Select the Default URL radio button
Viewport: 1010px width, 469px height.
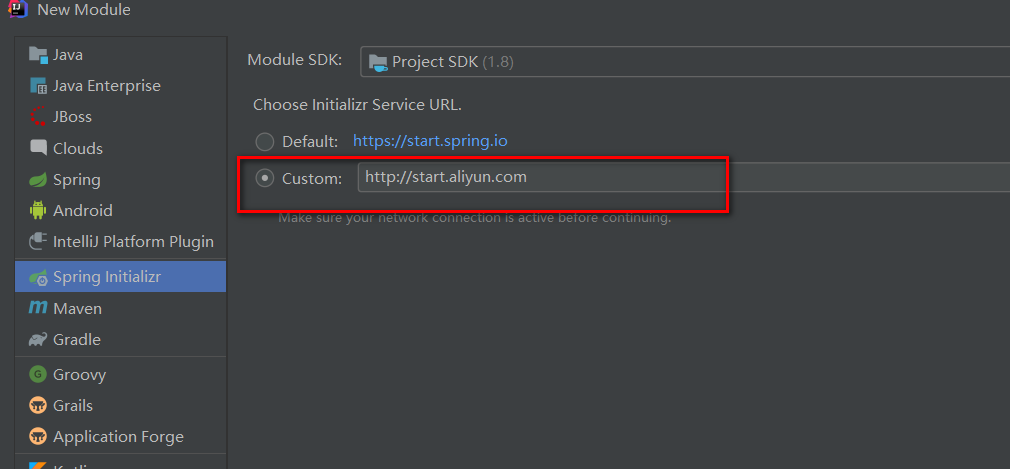265,142
